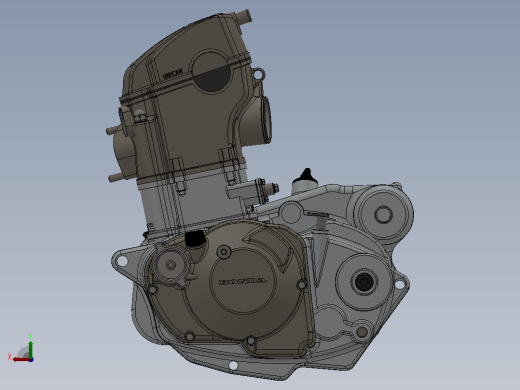This screenshot has width=520, height=390.
Task: Select the large round boss at the crankcase upper right
Action: (x=383, y=214)
